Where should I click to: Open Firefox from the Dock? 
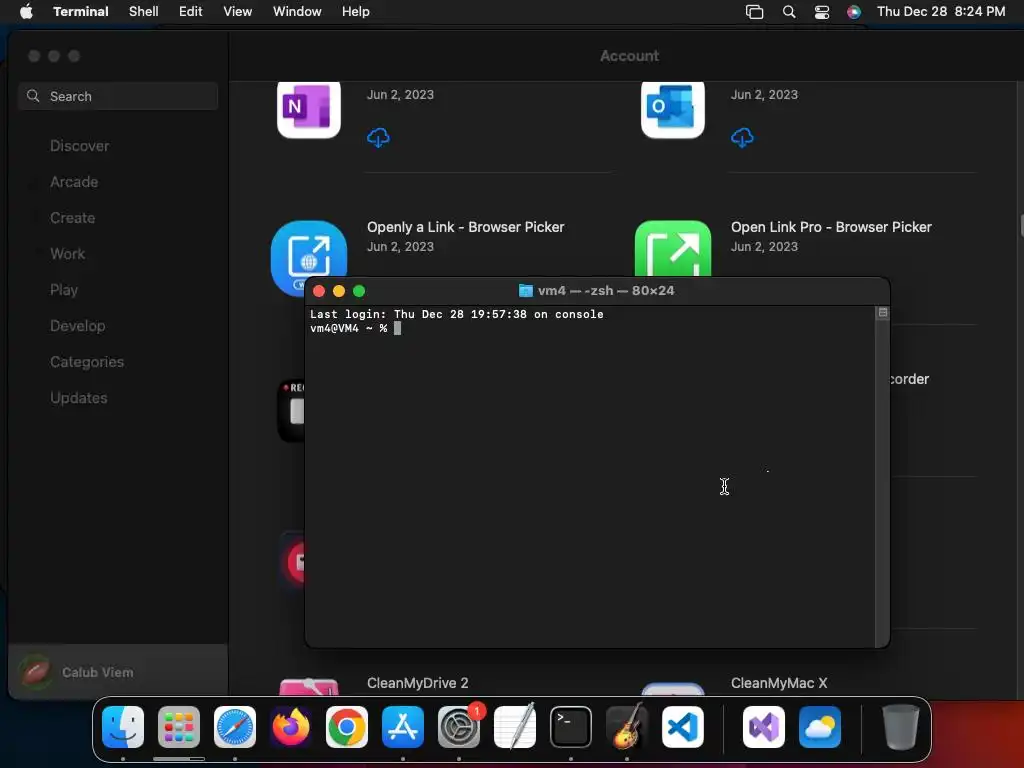click(291, 727)
